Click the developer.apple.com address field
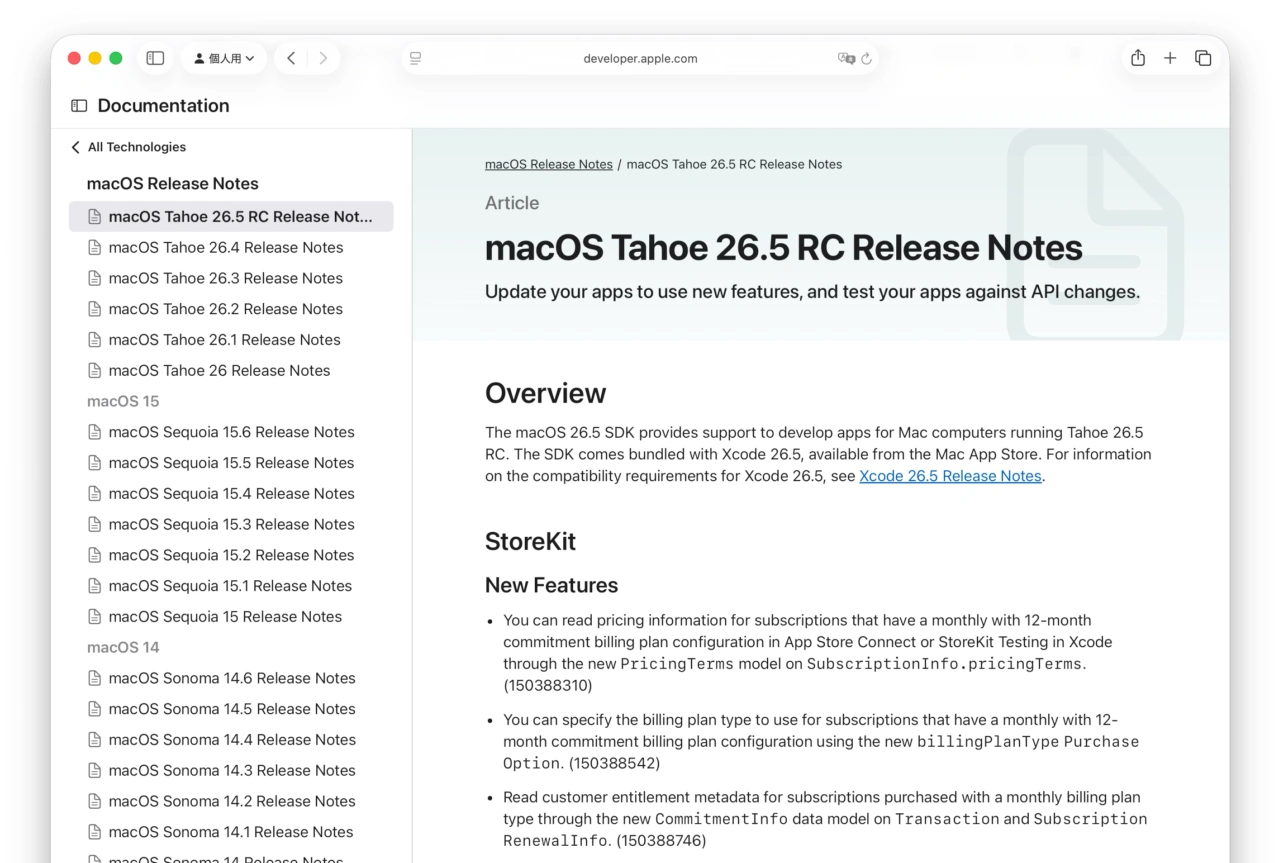This screenshot has height=863, width=1280. pos(640,58)
